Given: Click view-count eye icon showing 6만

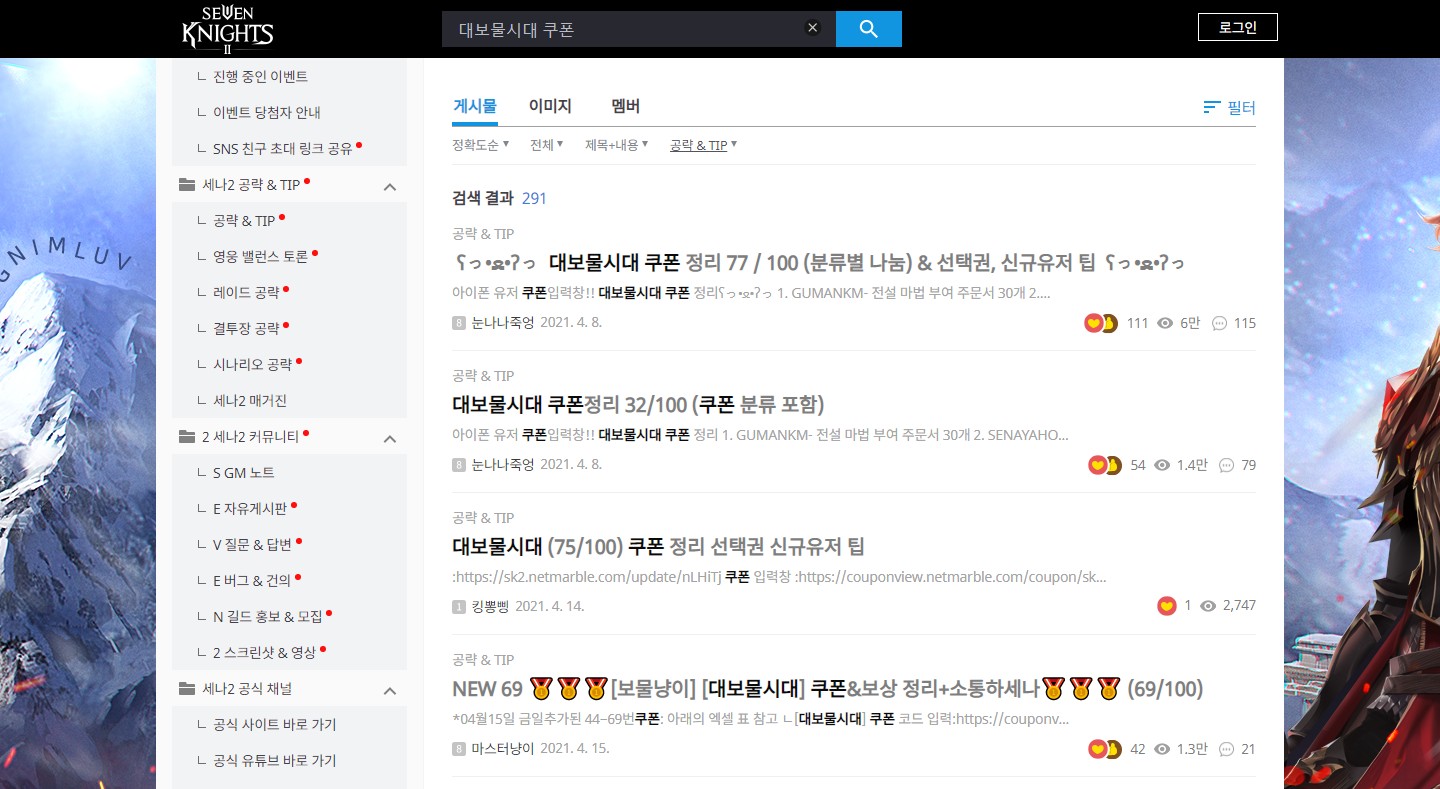Looking at the screenshot, I should pyautogui.click(x=1164, y=323).
